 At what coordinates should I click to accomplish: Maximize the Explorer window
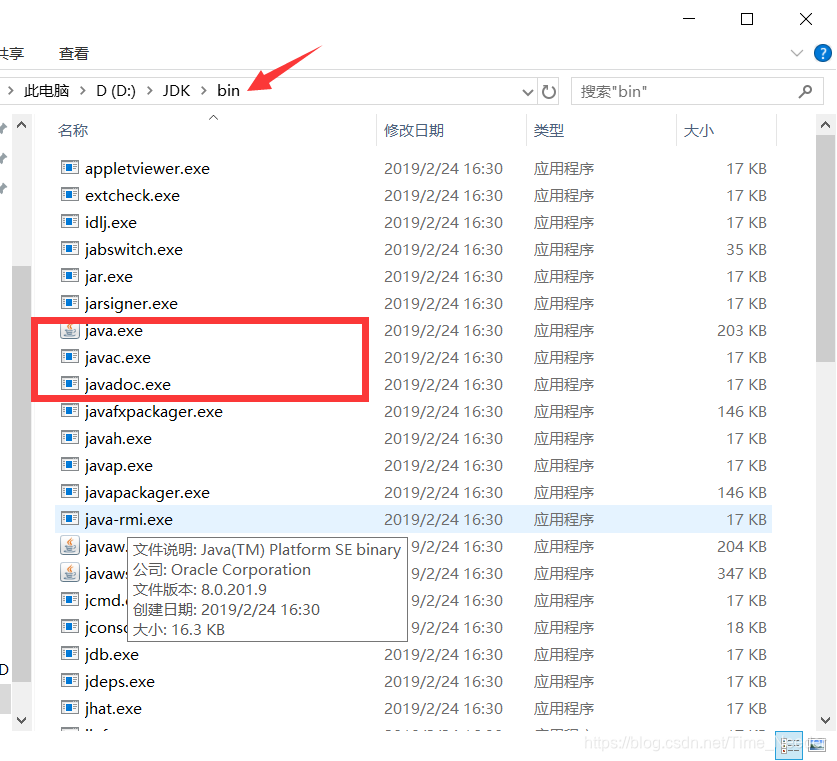(747, 19)
